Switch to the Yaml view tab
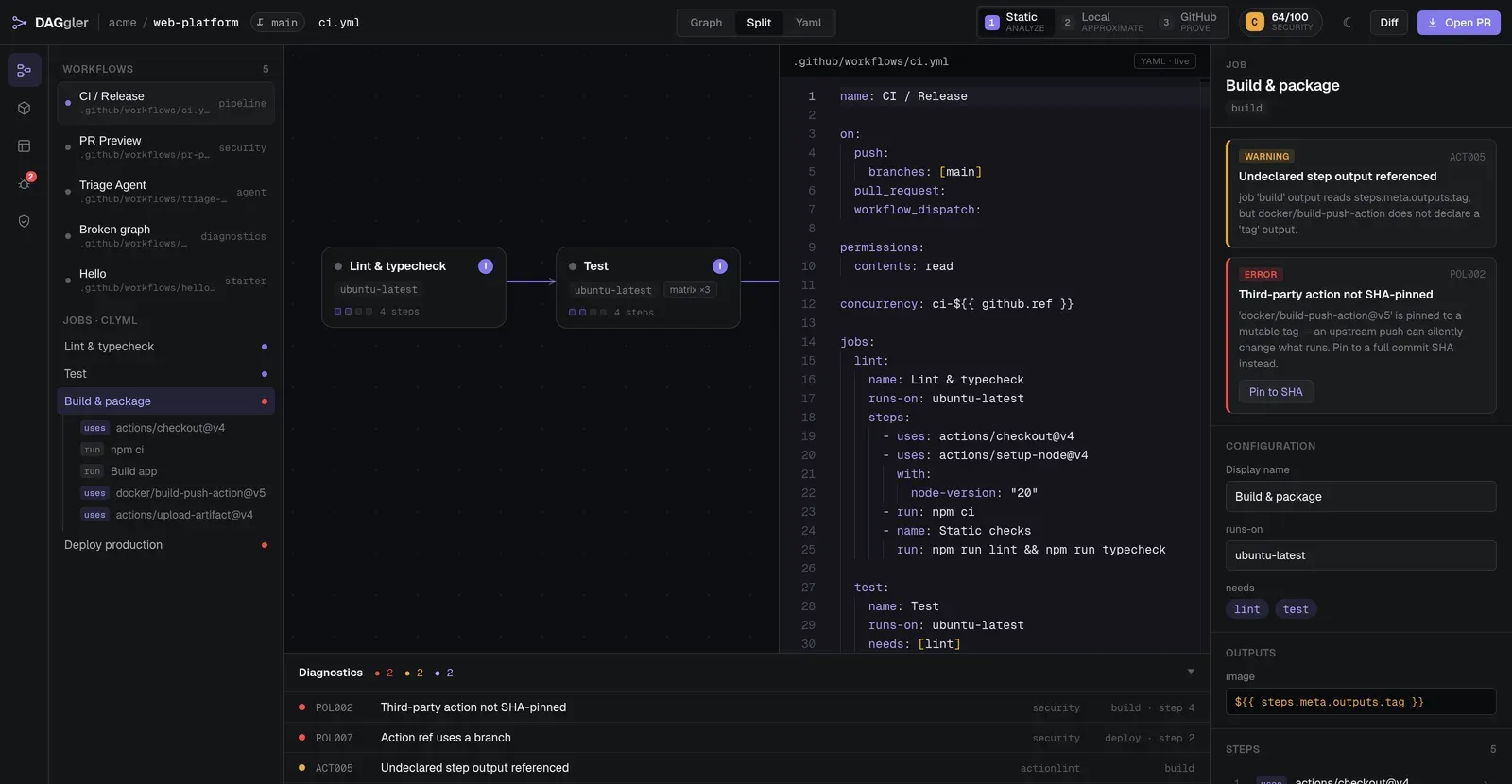 [808, 23]
